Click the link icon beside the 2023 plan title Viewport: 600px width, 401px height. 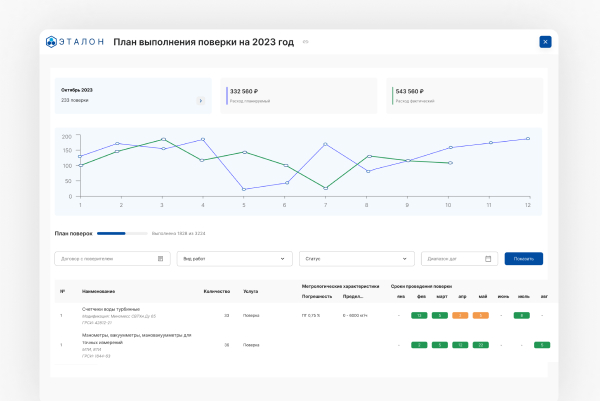[x=305, y=42]
